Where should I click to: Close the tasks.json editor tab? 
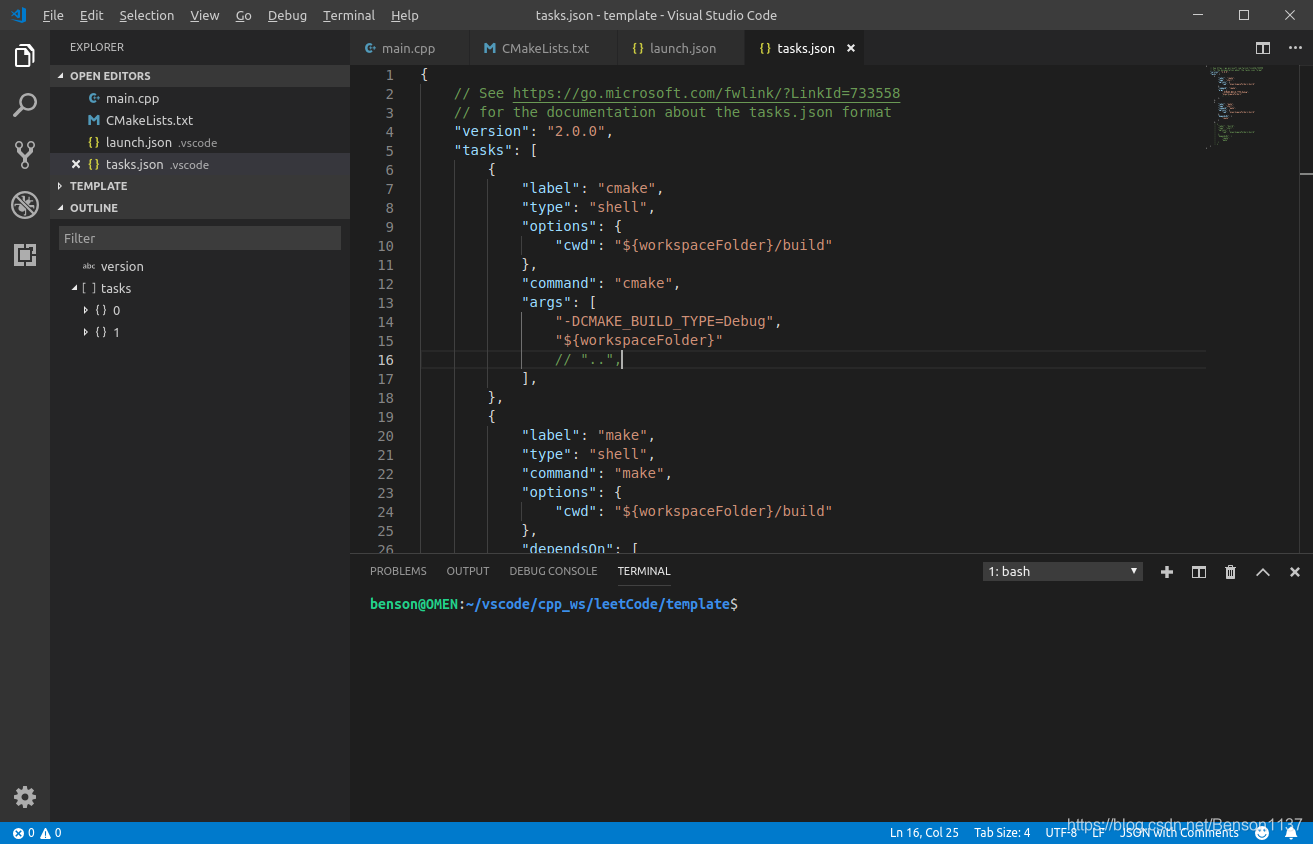851,48
